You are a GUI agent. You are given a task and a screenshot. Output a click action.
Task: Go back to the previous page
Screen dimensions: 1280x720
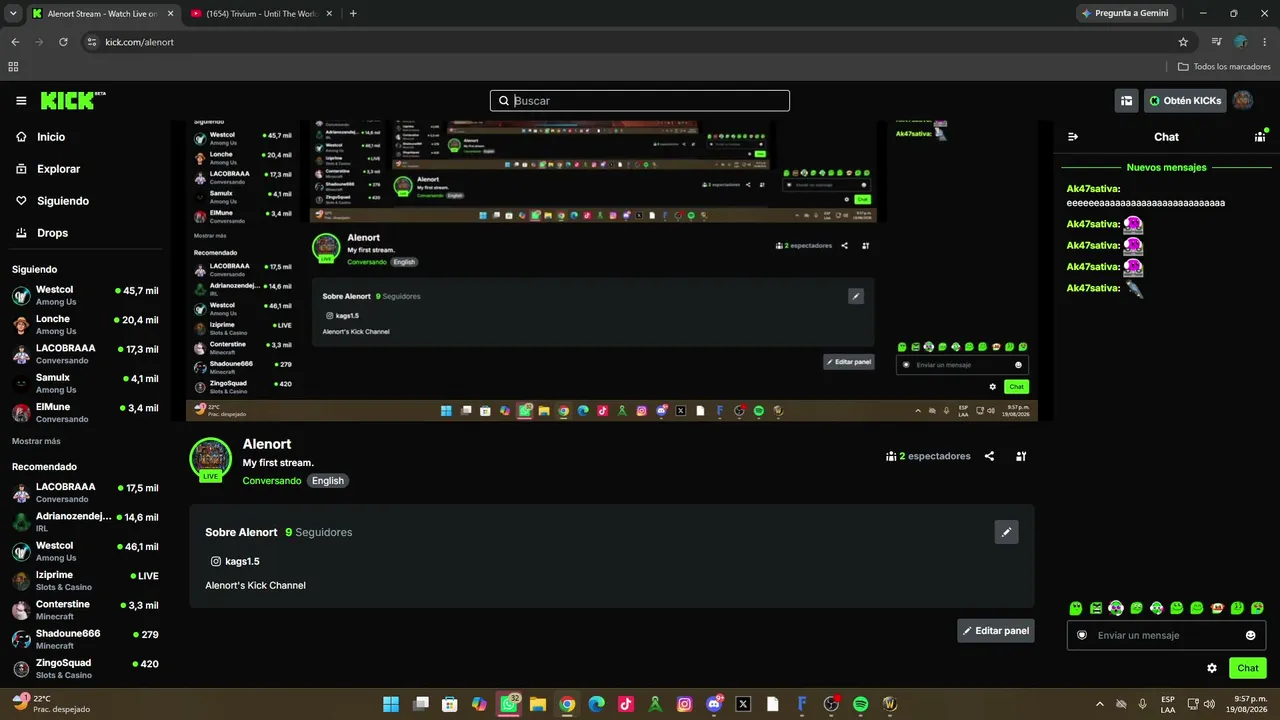click(15, 42)
